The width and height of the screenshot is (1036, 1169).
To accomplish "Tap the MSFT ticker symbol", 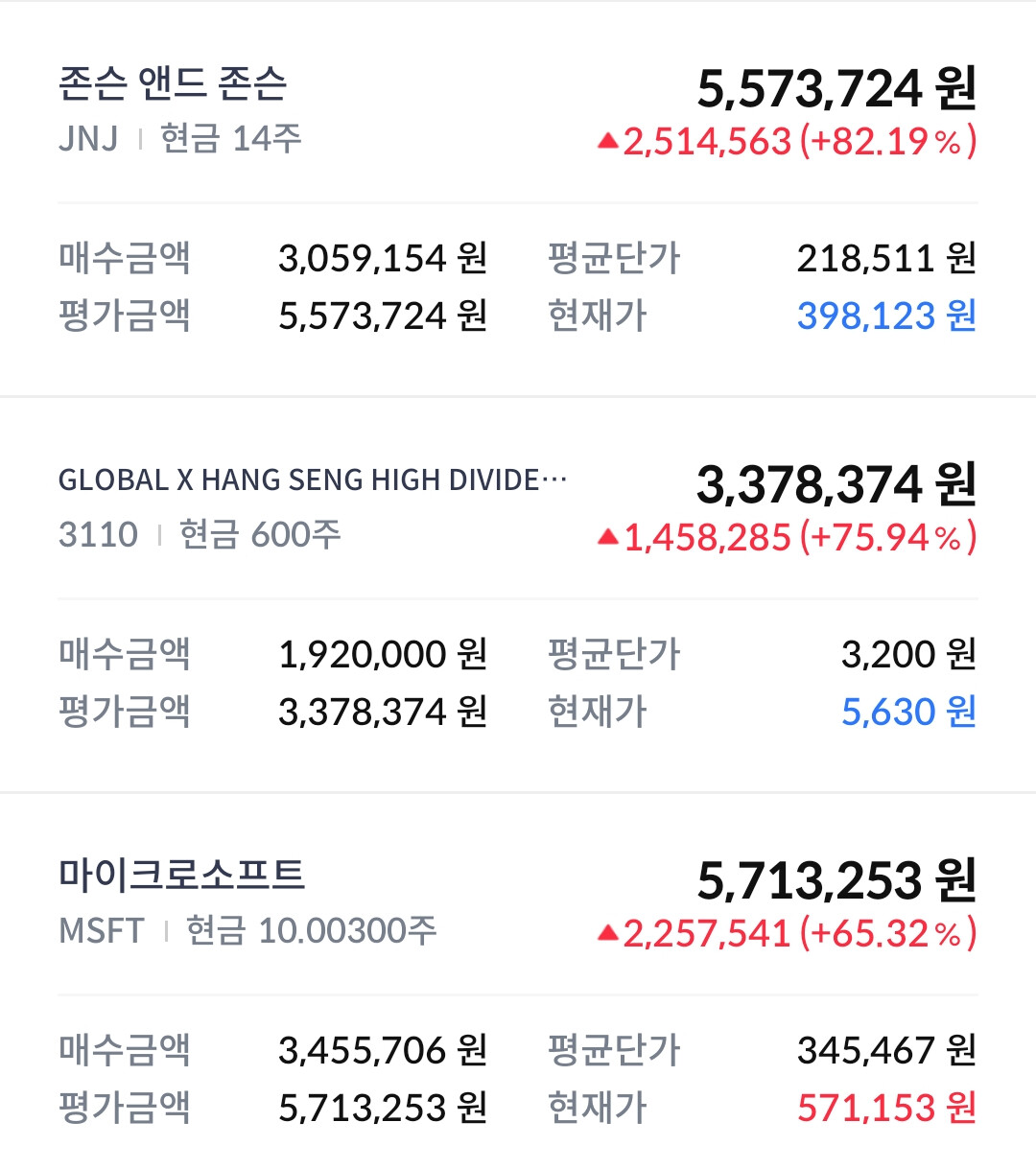I will [102, 931].
